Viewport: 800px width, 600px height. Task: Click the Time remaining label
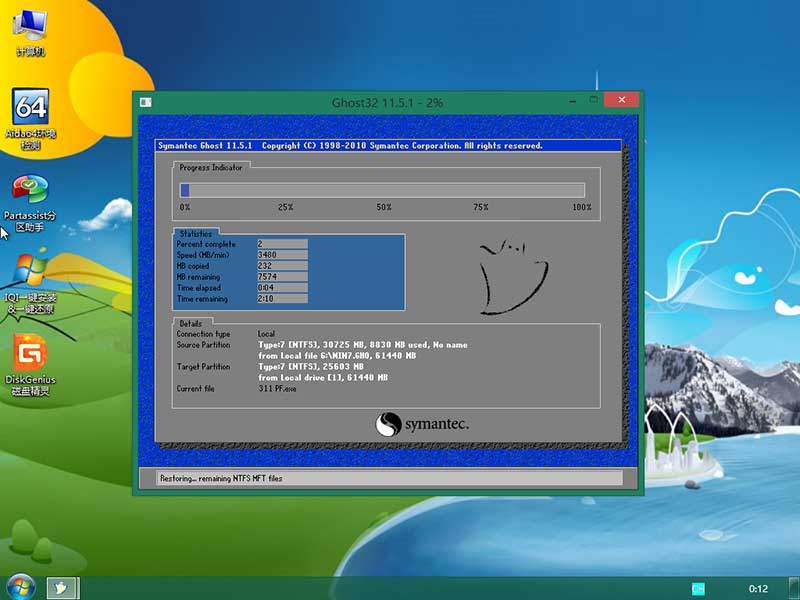[x=202, y=298]
